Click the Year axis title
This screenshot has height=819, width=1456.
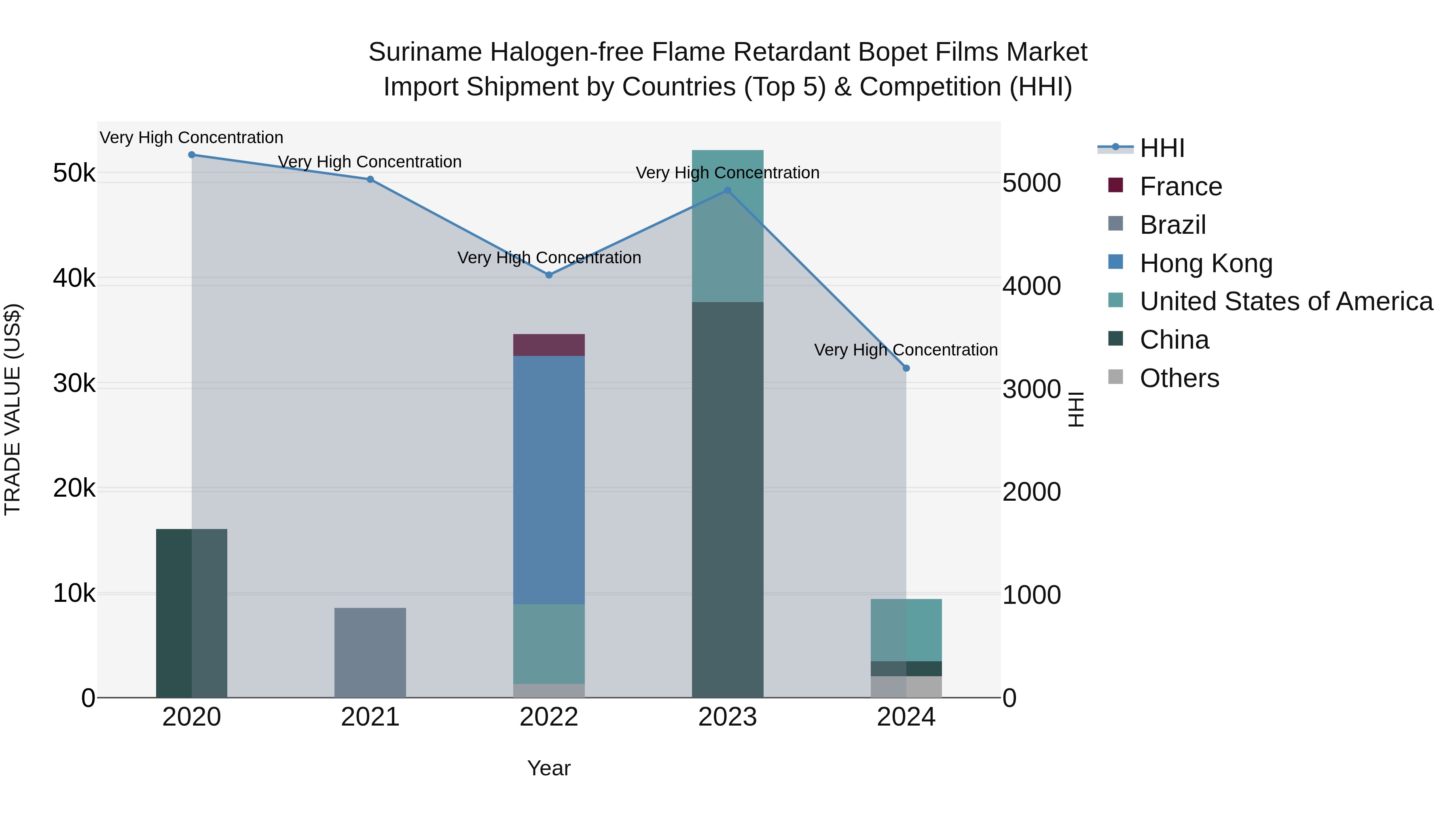pyautogui.click(x=549, y=768)
